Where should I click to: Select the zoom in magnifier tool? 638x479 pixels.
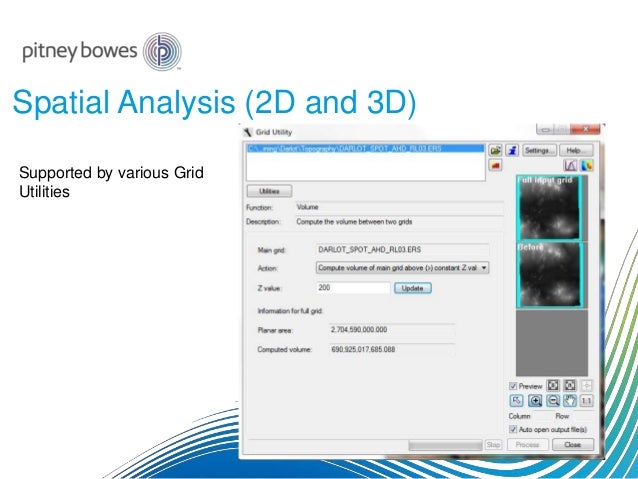pos(535,400)
